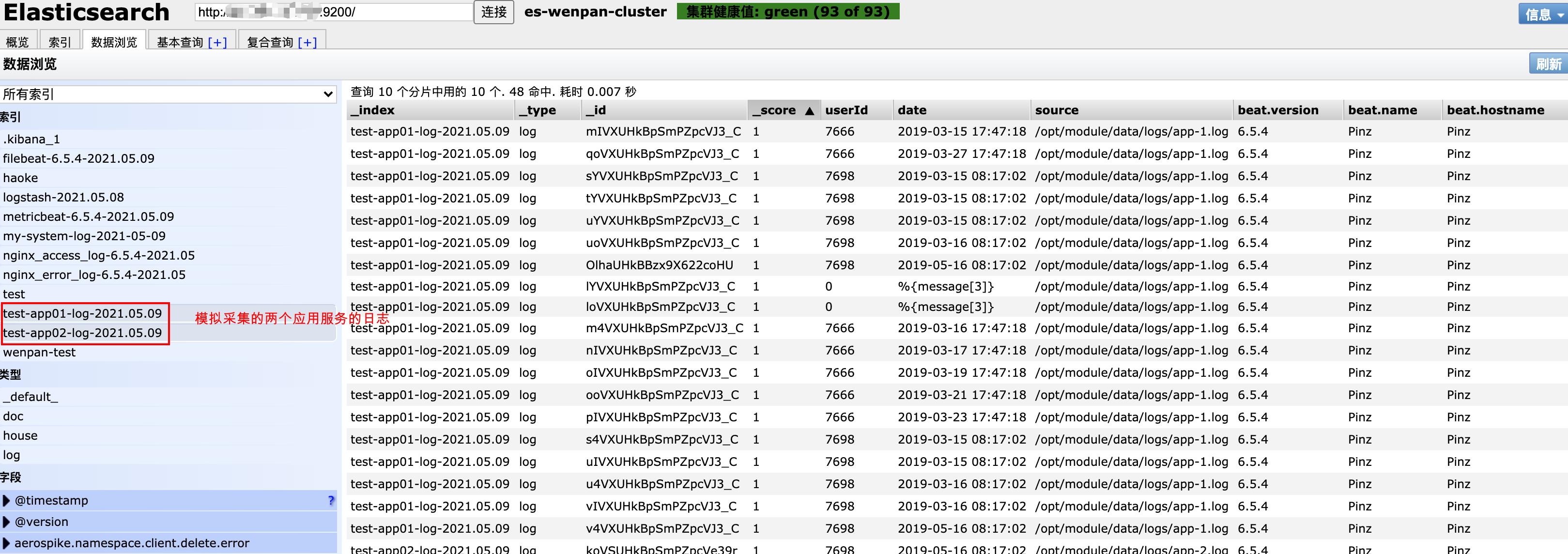Switch to the 索引 tab

[60, 42]
